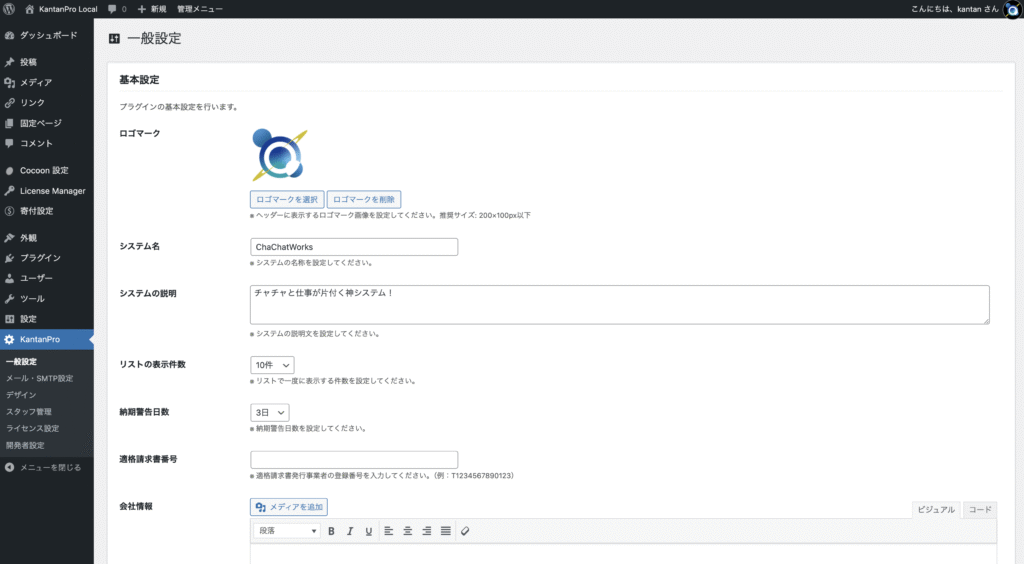
Task: Toggle italic in the editor toolbar
Action: [350, 531]
